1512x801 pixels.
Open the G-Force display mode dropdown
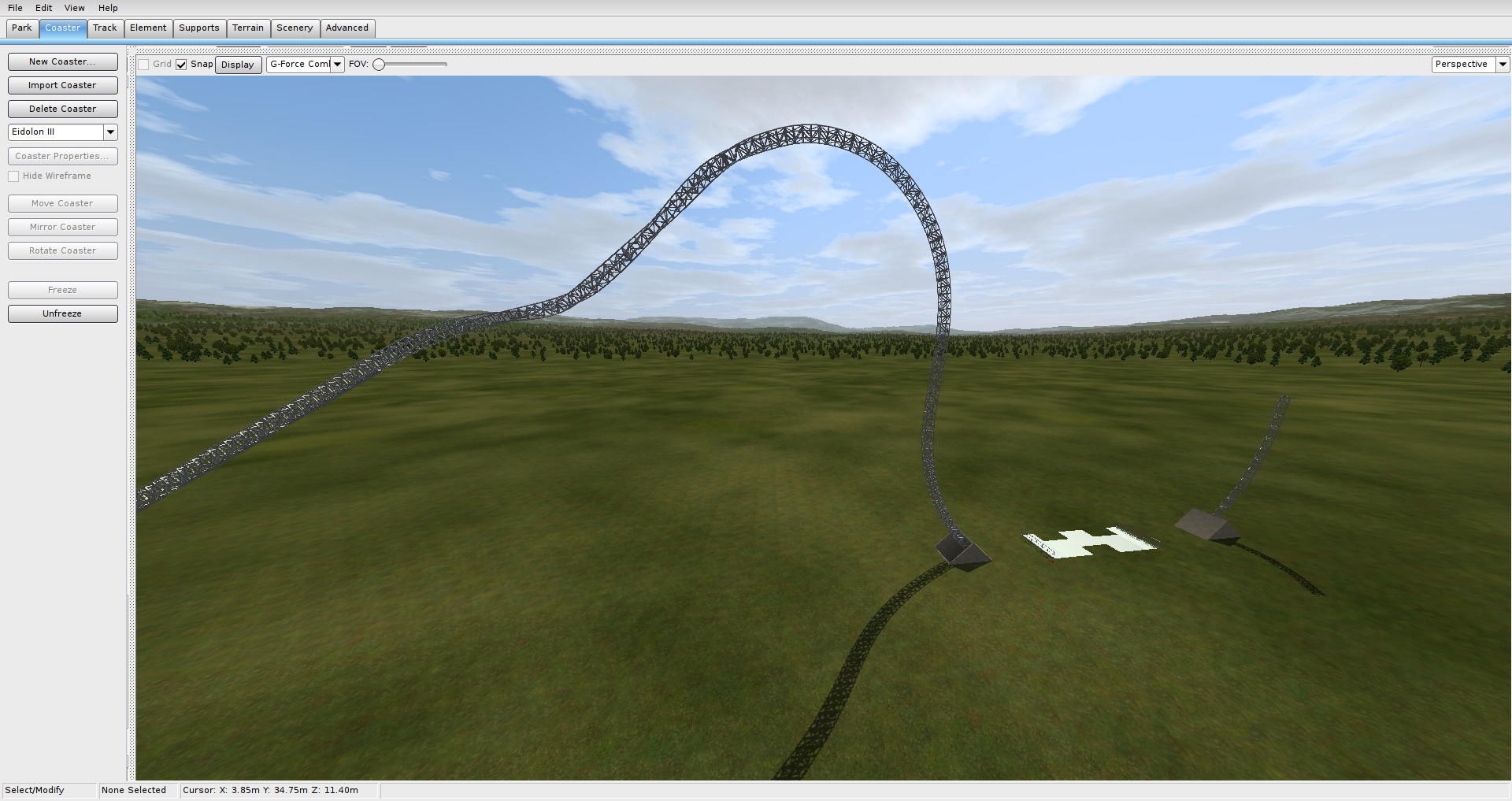pyautogui.click(x=337, y=65)
